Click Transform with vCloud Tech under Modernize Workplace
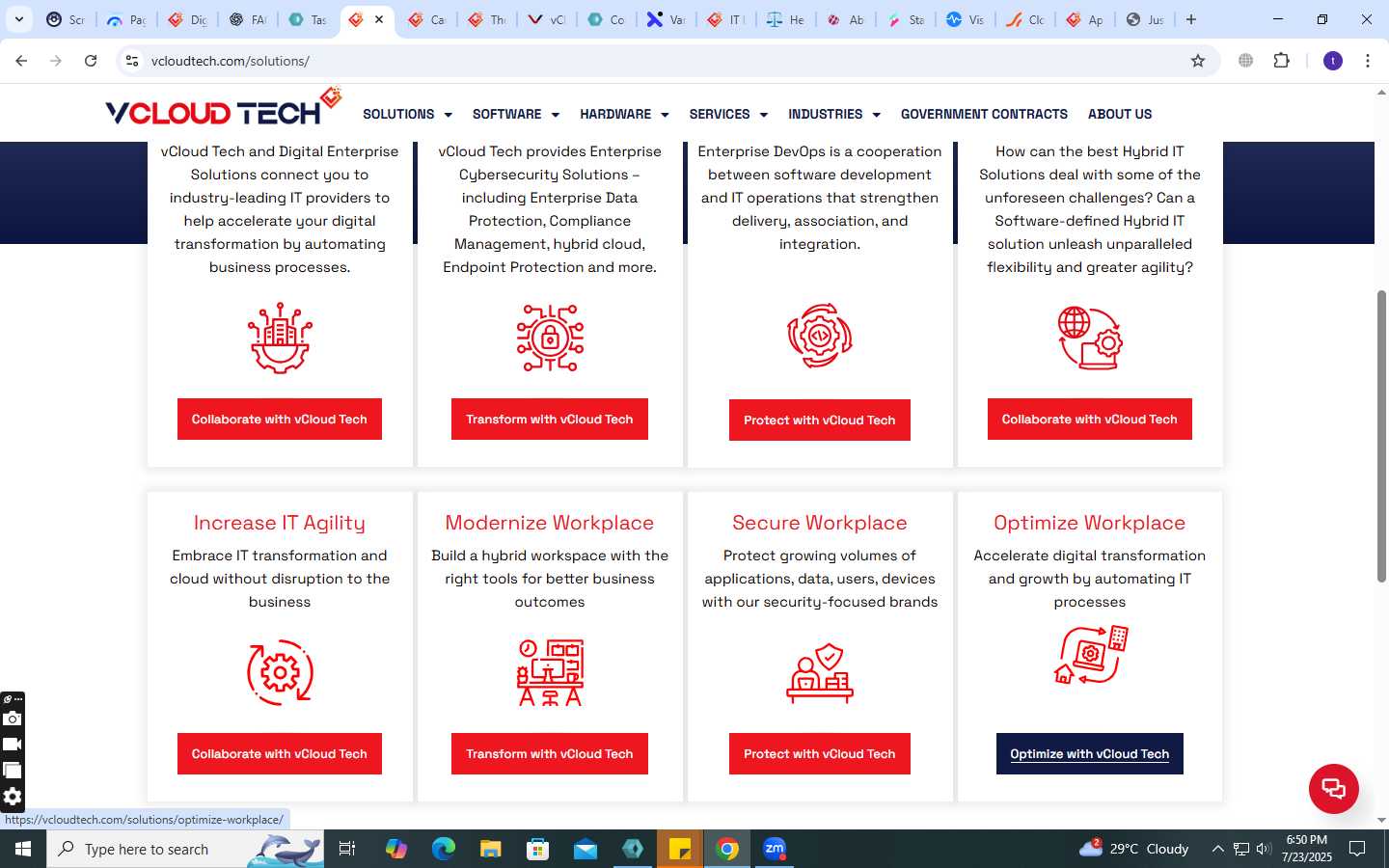This screenshot has height=868, width=1389. pyautogui.click(x=550, y=754)
